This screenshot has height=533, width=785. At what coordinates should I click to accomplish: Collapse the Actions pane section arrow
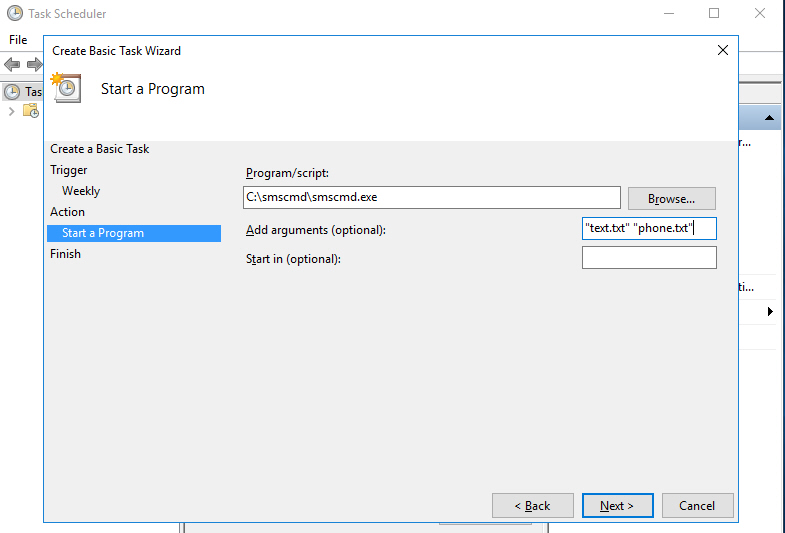tap(770, 118)
